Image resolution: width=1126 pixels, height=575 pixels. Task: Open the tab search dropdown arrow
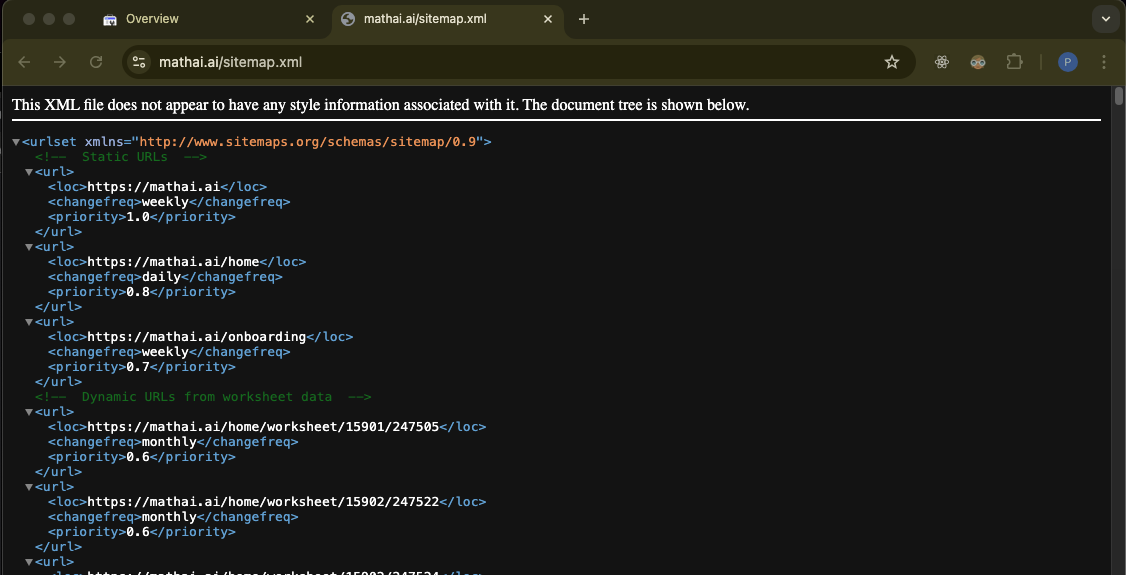(1106, 19)
